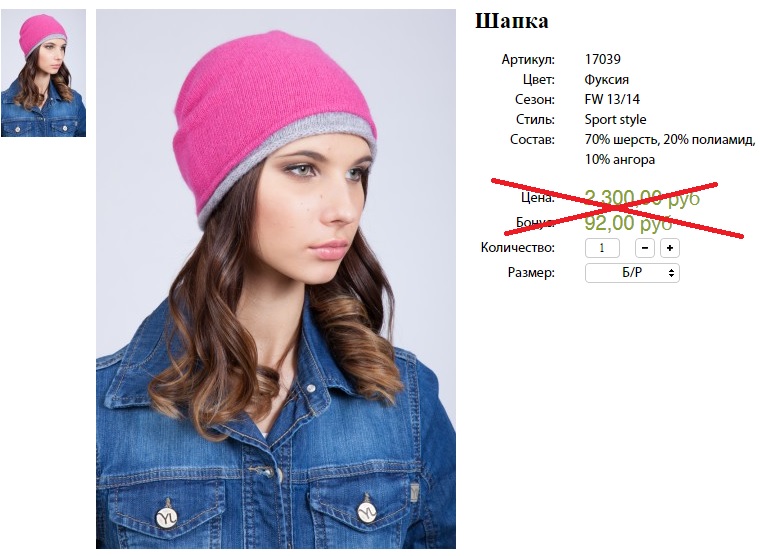Click the 10% ангора text line

[620, 159]
